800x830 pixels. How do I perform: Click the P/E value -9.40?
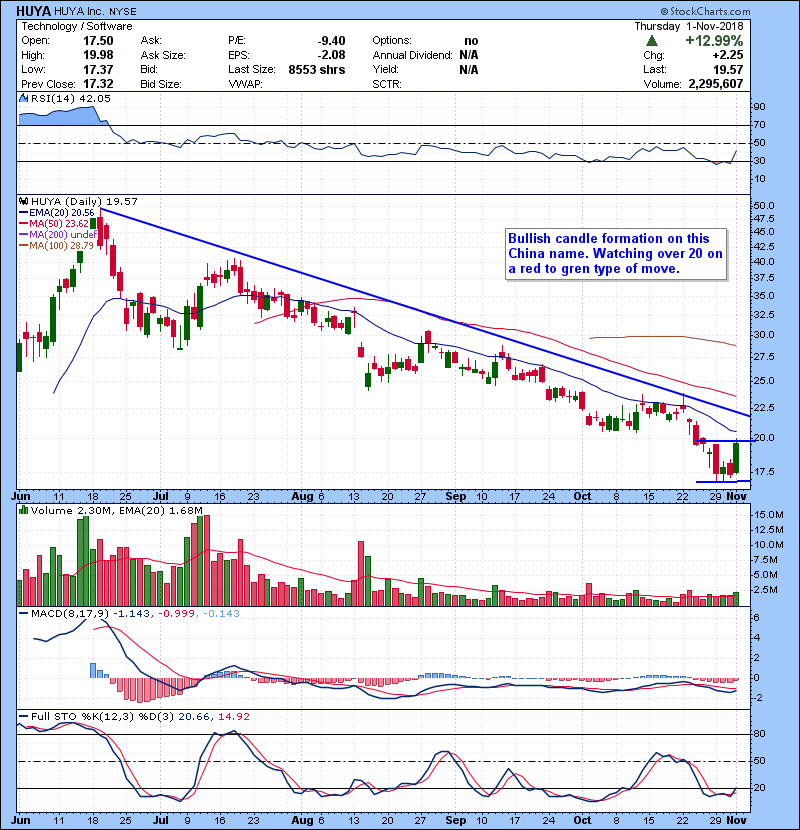coord(331,41)
